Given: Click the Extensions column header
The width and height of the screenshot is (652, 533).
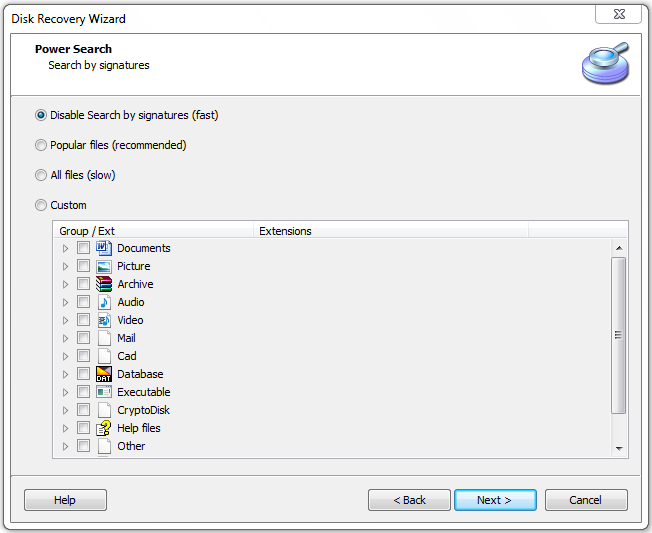Looking at the screenshot, I should click(390, 231).
